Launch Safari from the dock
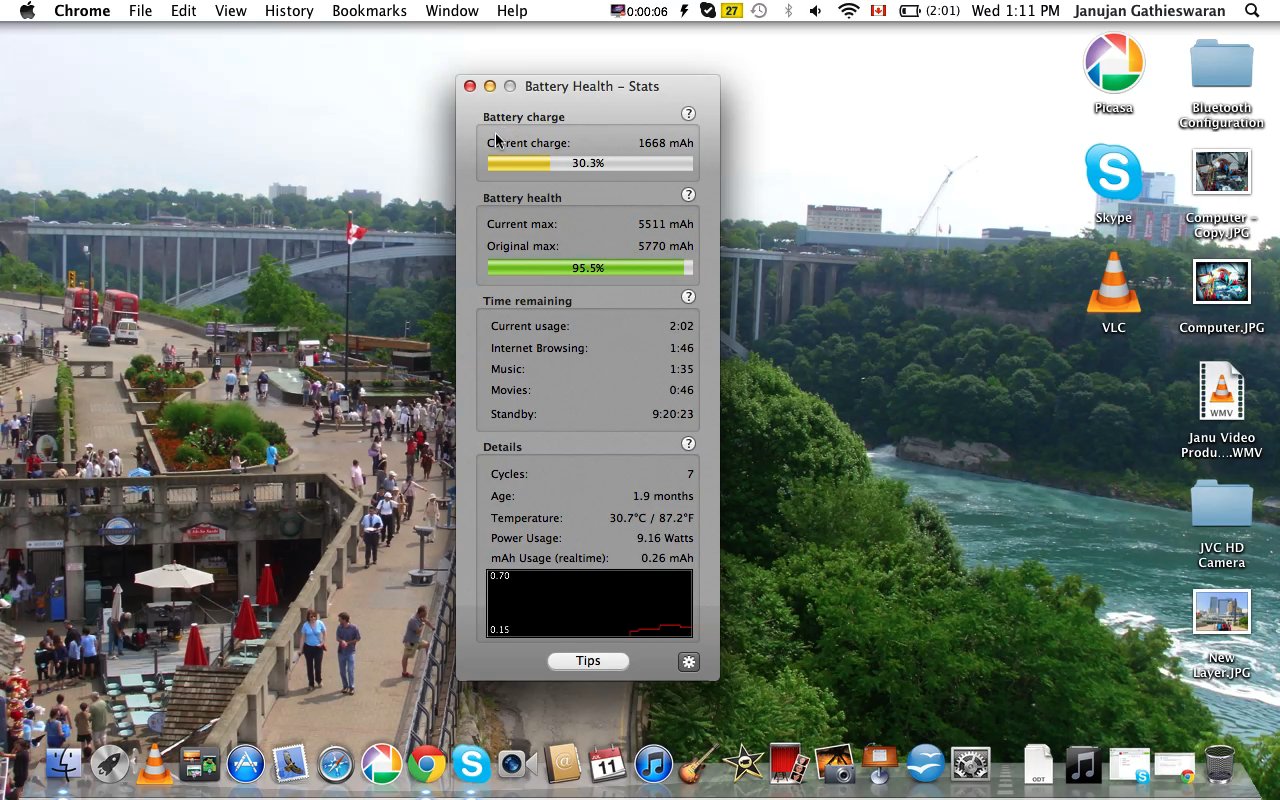 [x=336, y=765]
